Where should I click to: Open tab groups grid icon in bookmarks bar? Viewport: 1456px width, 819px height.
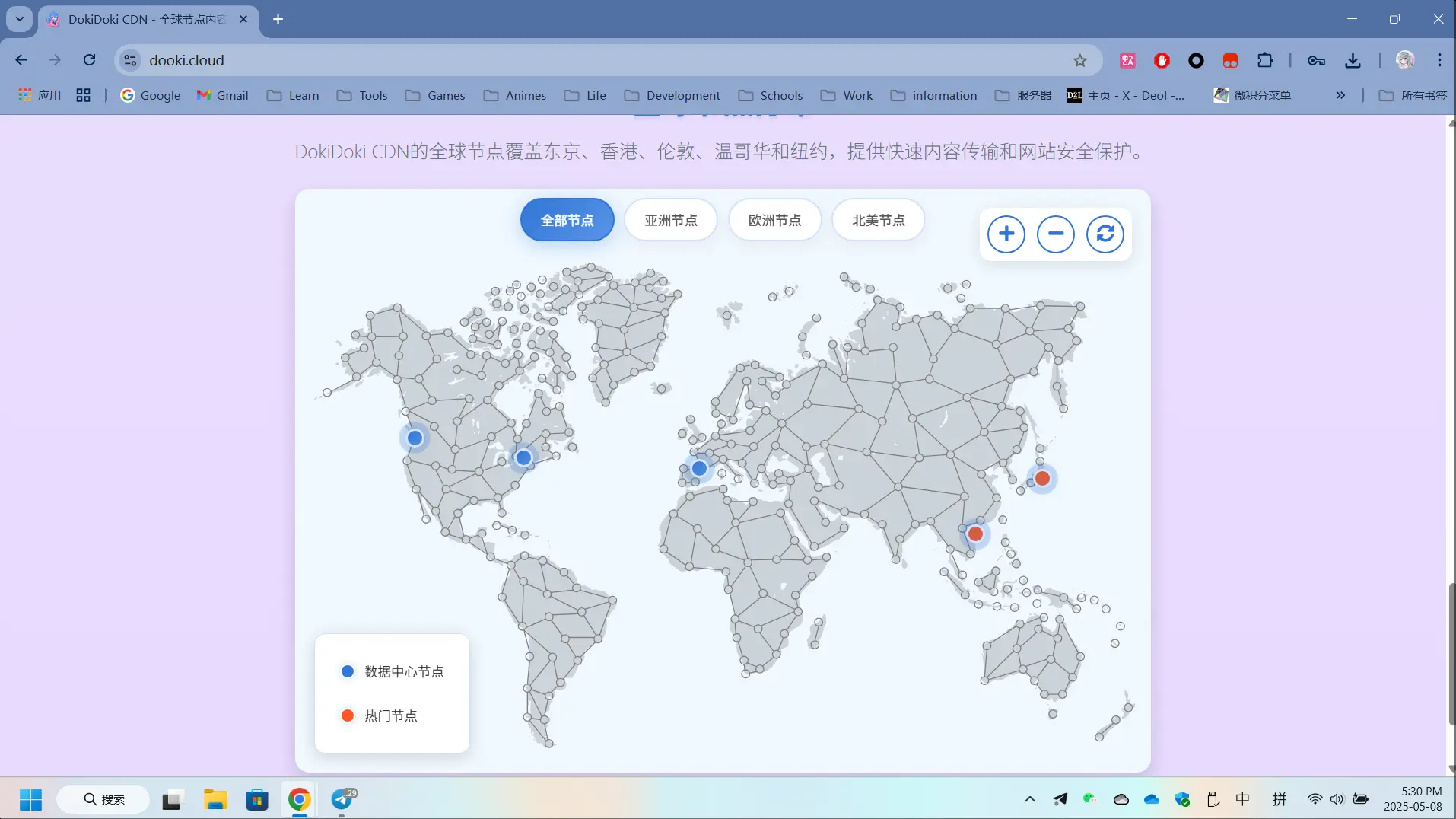coord(84,95)
